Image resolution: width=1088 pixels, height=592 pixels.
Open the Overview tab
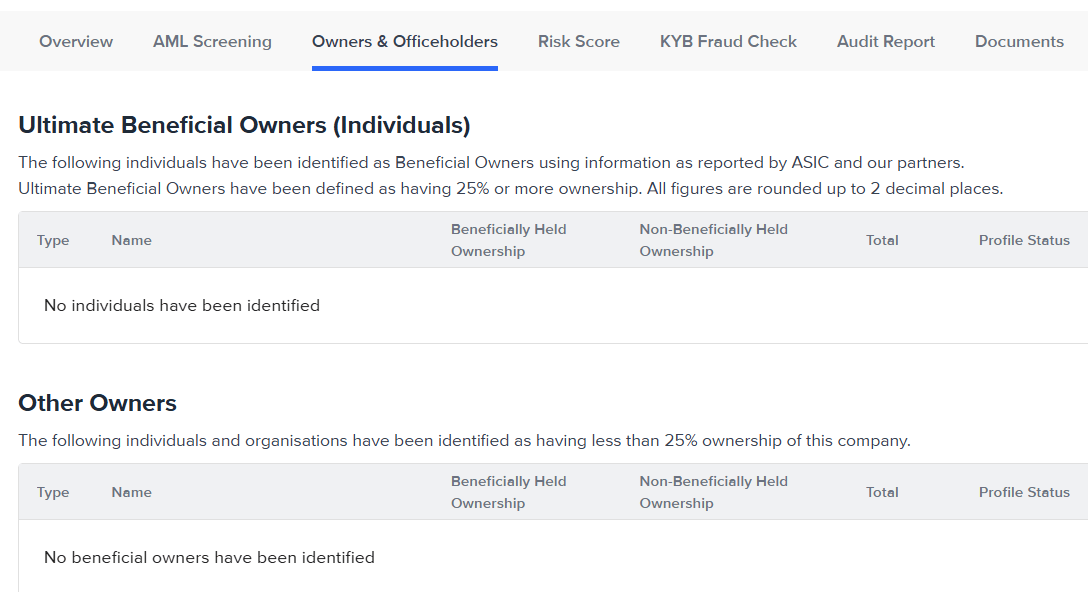coord(76,42)
